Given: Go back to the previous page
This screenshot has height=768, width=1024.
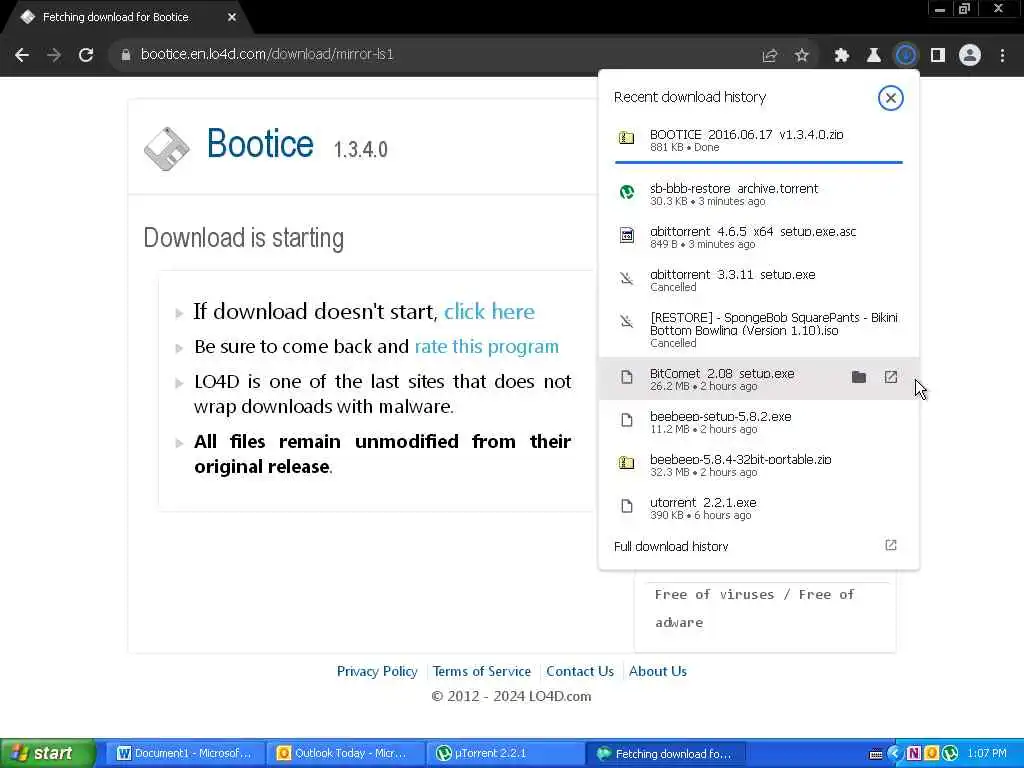Looking at the screenshot, I should tap(22, 55).
